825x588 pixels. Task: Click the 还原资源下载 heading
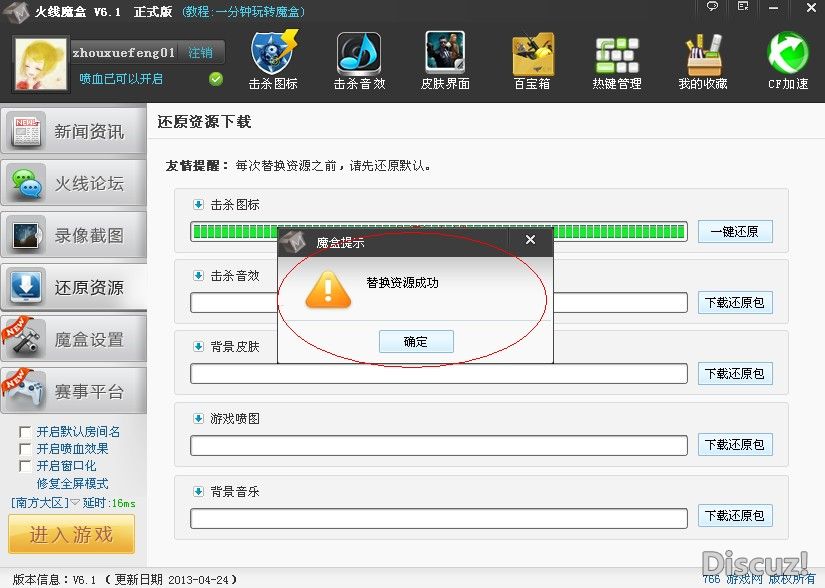click(x=204, y=122)
